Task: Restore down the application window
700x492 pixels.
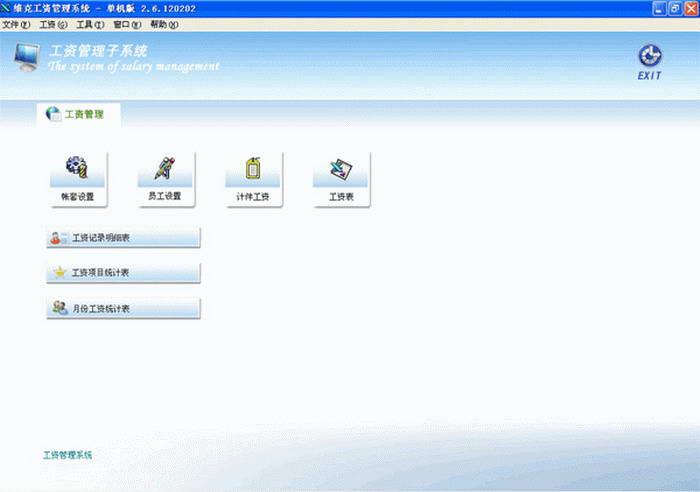Action: (675, 8)
